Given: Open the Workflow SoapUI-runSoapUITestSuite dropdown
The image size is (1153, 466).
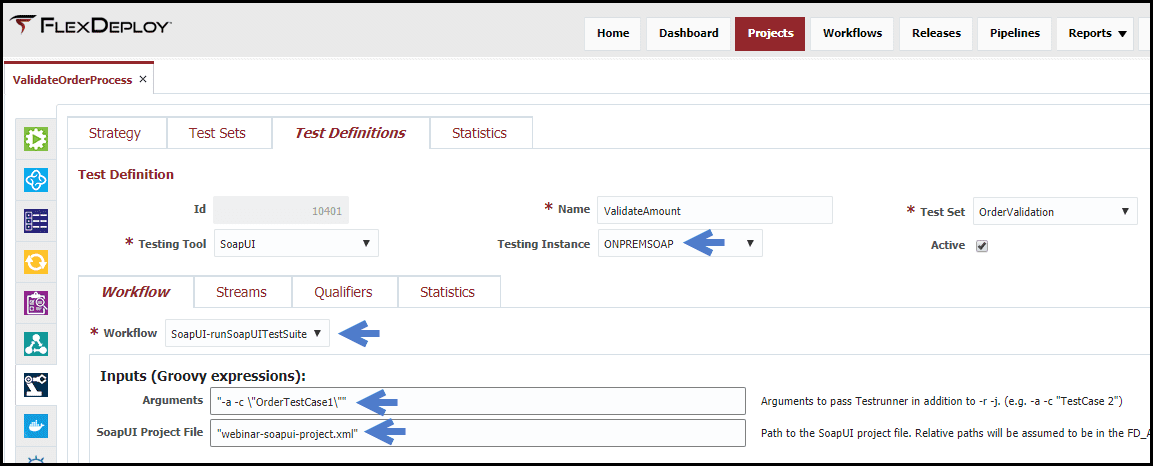Looking at the screenshot, I should point(248,333).
